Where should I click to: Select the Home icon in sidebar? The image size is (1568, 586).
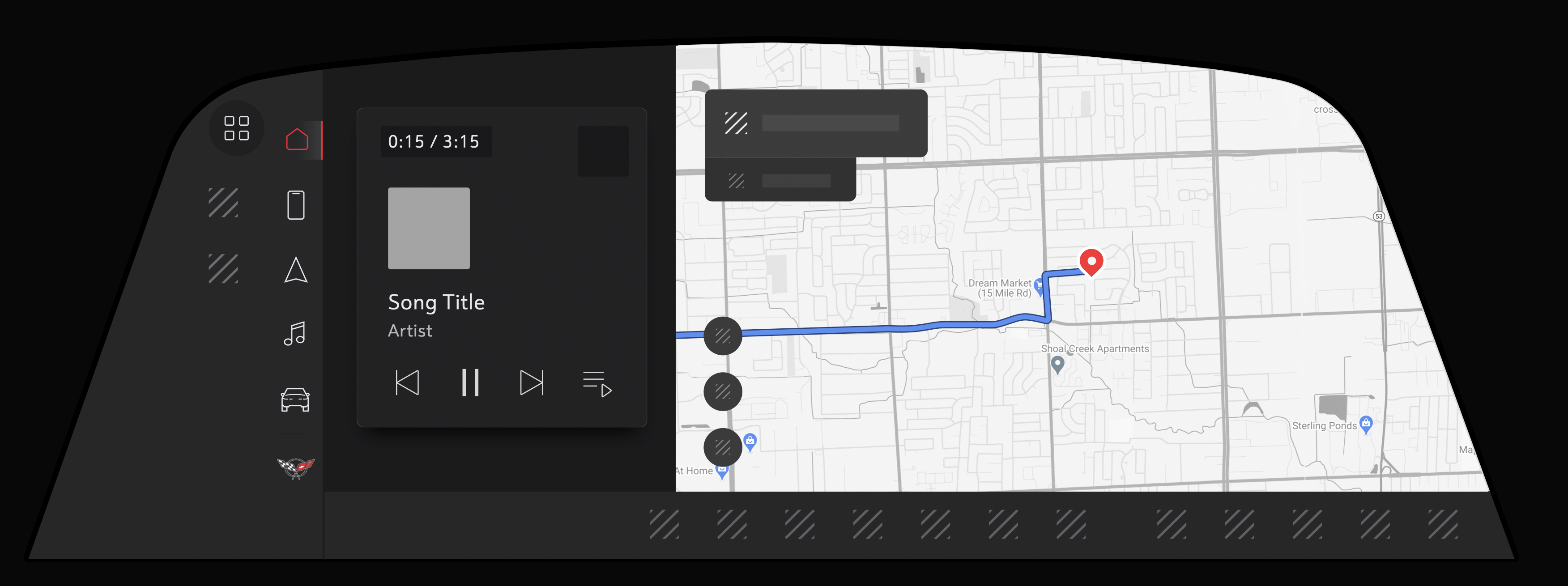[297, 140]
